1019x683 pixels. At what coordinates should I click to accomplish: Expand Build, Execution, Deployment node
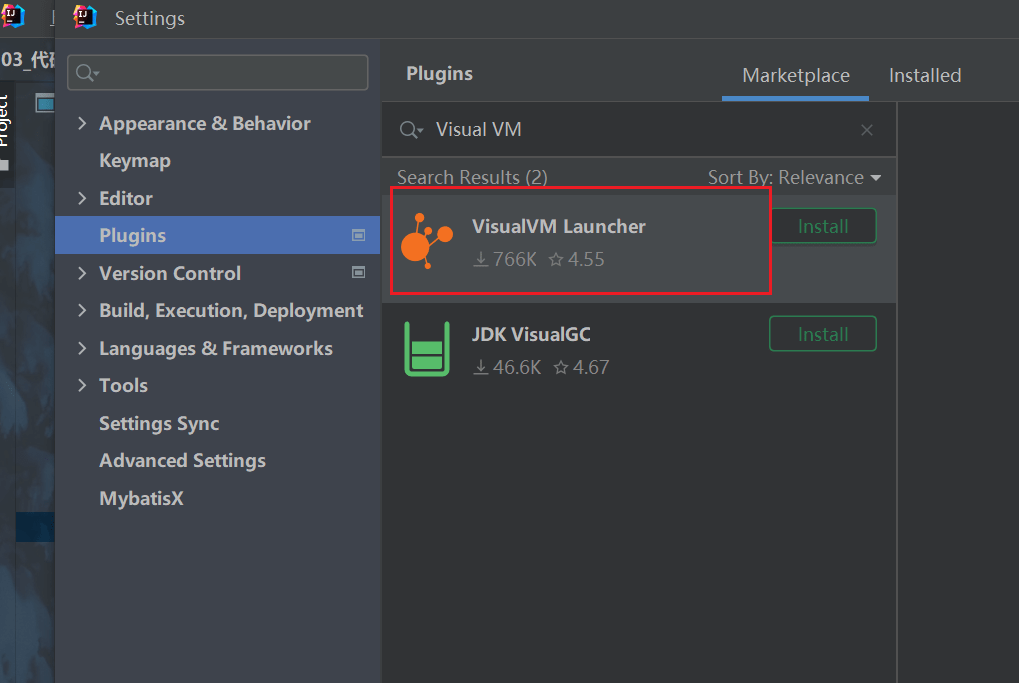pos(82,311)
